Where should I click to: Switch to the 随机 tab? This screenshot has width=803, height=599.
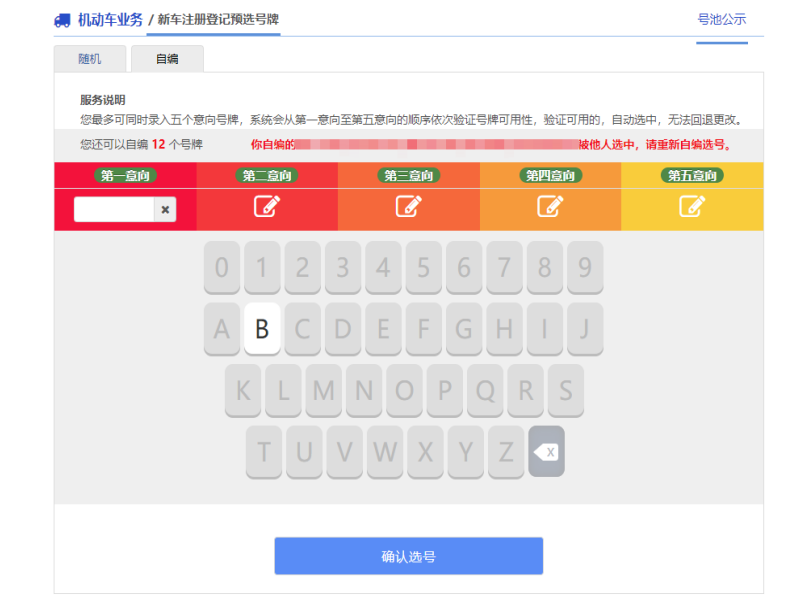90,59
